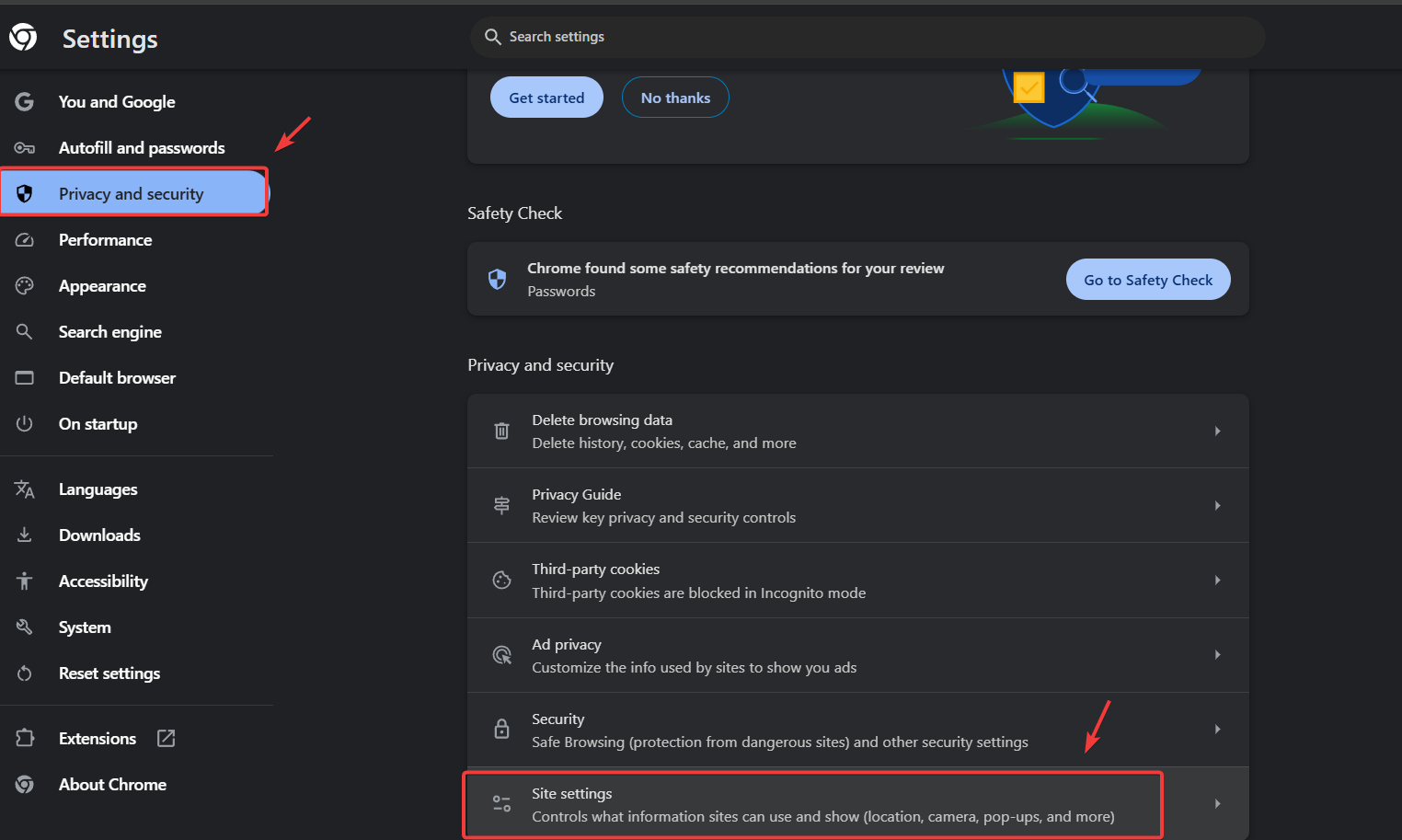Click the trash icon for Delete browsing data
Image resolution: width=1402 pixels, height=840 pixels.
501,431
